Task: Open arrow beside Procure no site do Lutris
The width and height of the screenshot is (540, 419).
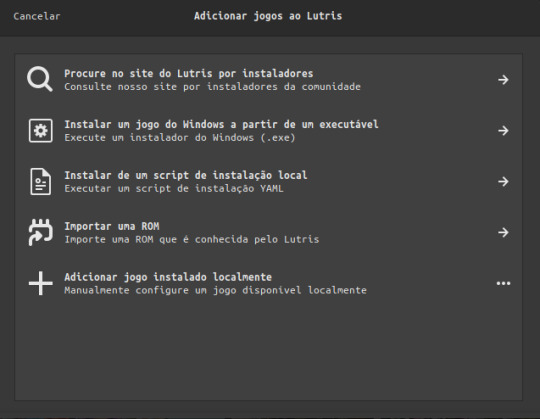Action: click(x=503, y=80)
